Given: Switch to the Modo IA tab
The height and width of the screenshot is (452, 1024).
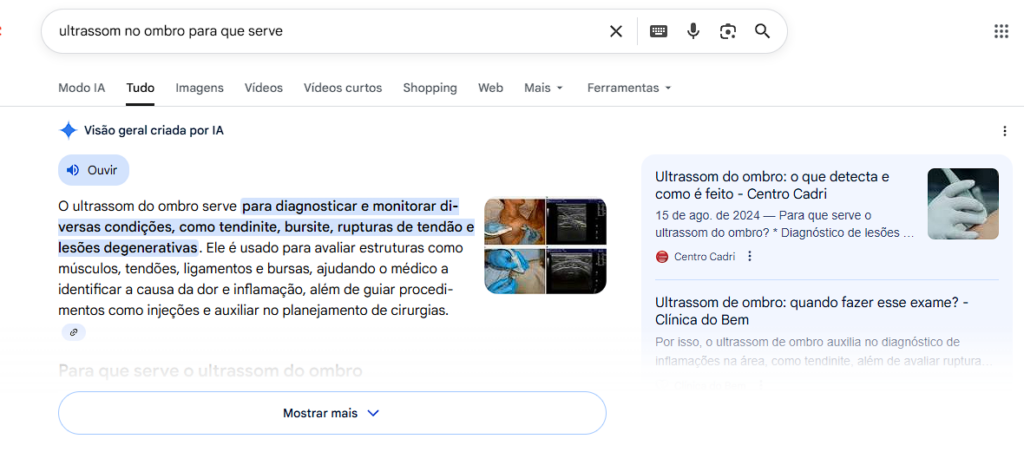Looking at the screenshot, I should click(x=81, y=88).
